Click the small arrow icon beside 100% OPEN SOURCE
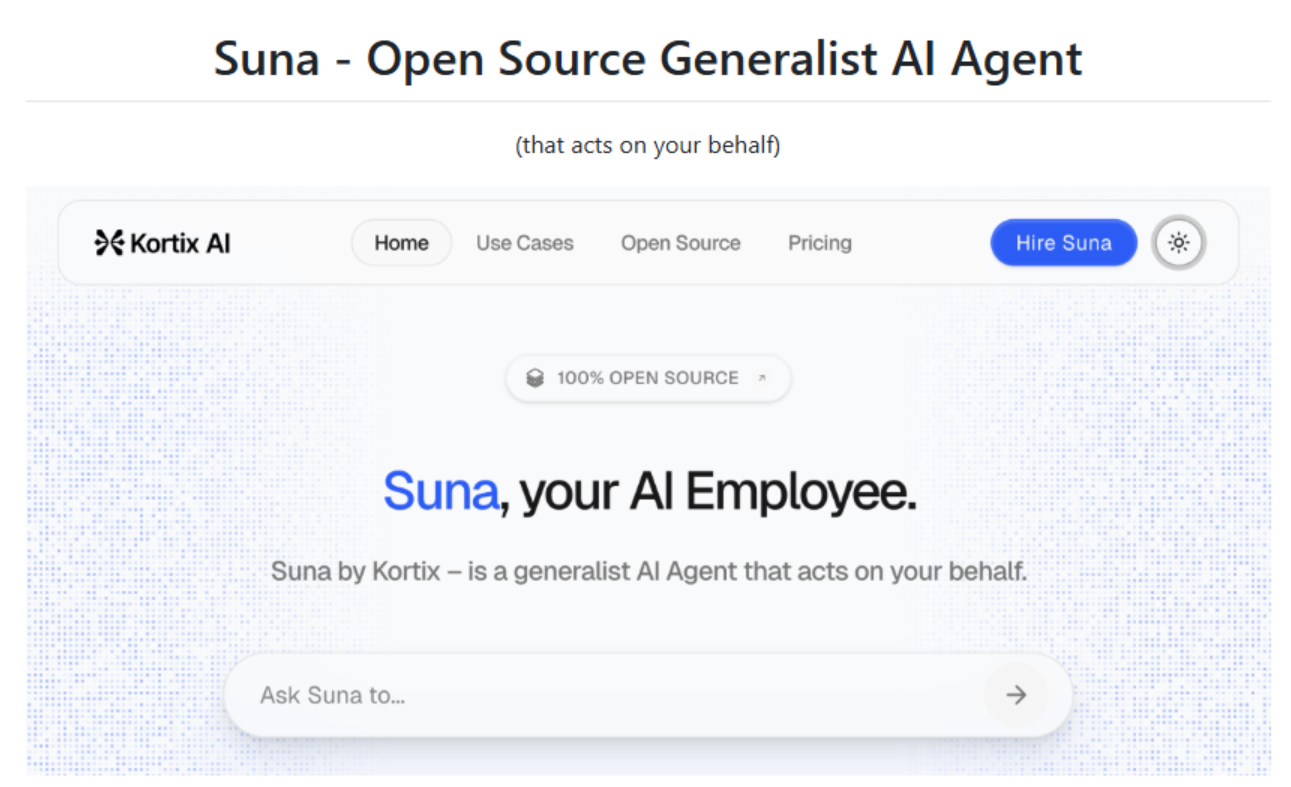The image size is (1291, 787). 762,378
